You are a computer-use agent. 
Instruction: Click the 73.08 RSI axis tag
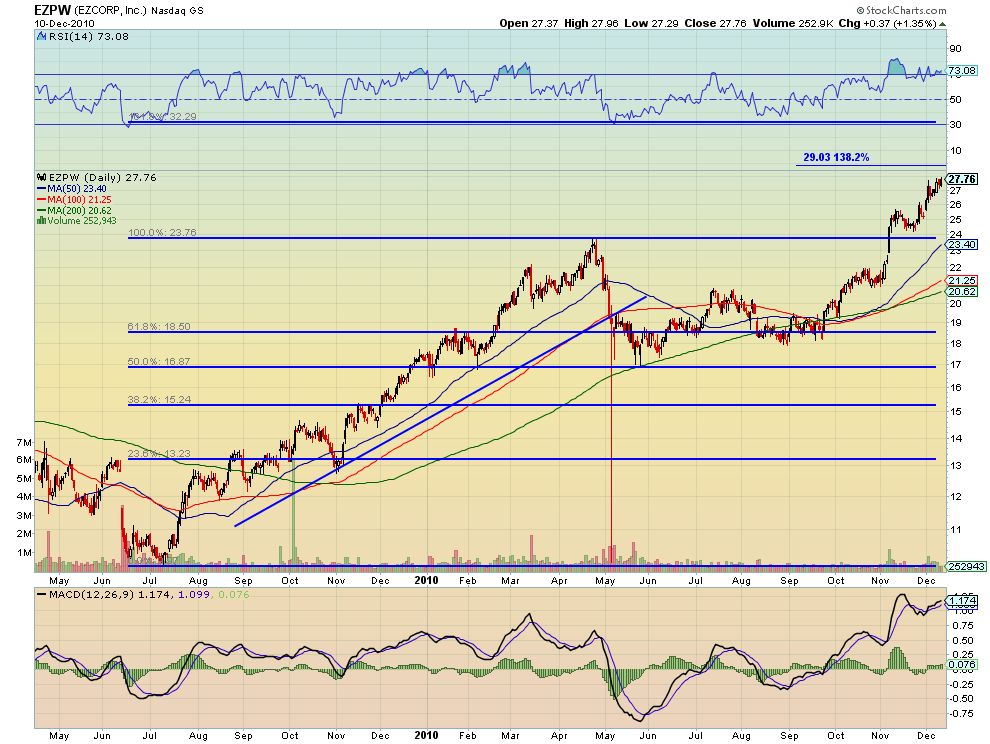(x=962, y=71)
